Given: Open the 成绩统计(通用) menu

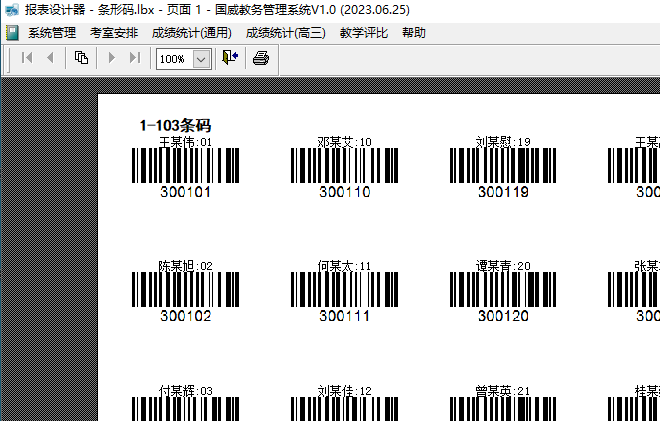Looking at the screenshot, I should (x=192, y=33).
